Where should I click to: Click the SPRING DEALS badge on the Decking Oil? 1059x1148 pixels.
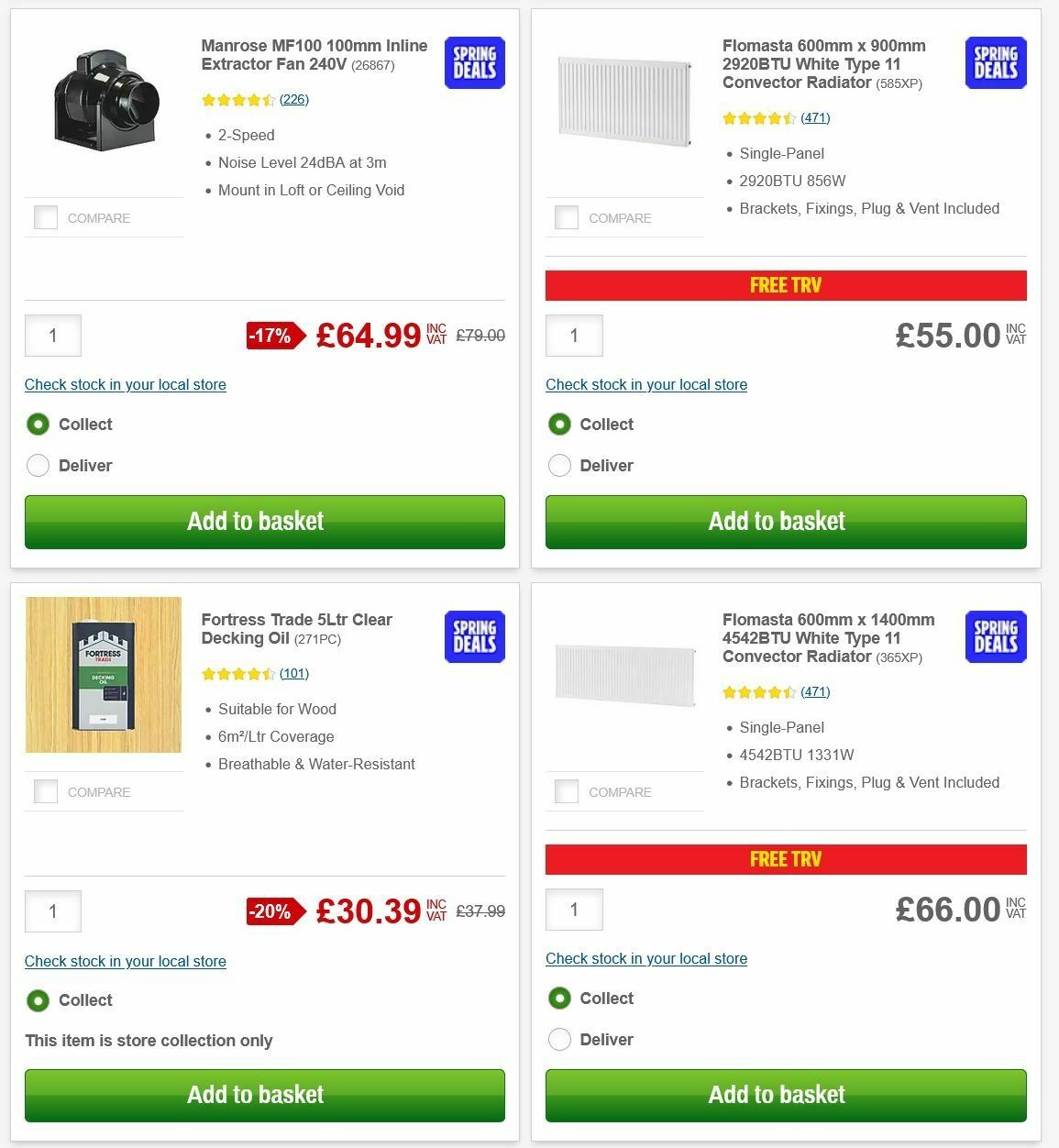[x=474, y=636]
